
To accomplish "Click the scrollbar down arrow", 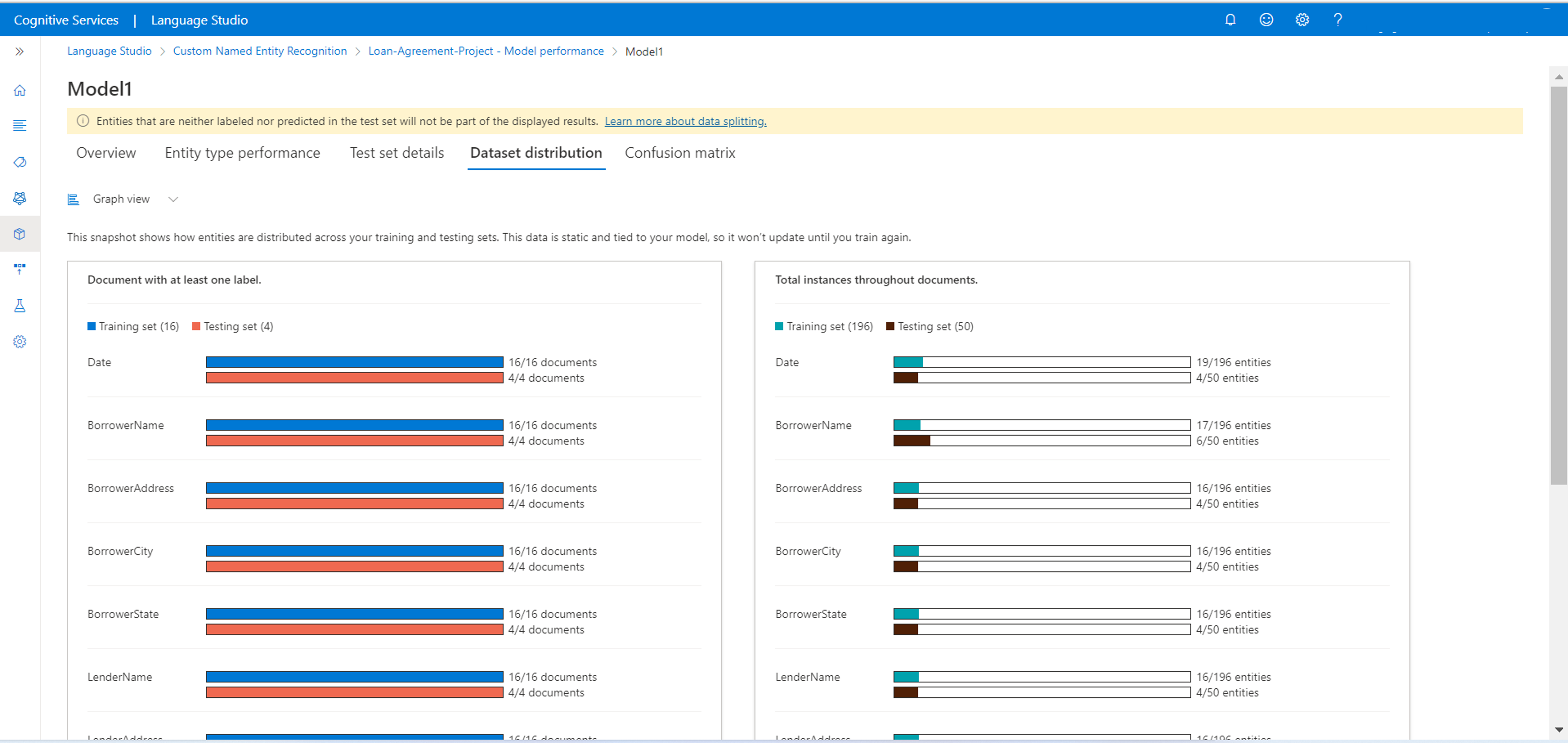I will [x=1558, y=729].
